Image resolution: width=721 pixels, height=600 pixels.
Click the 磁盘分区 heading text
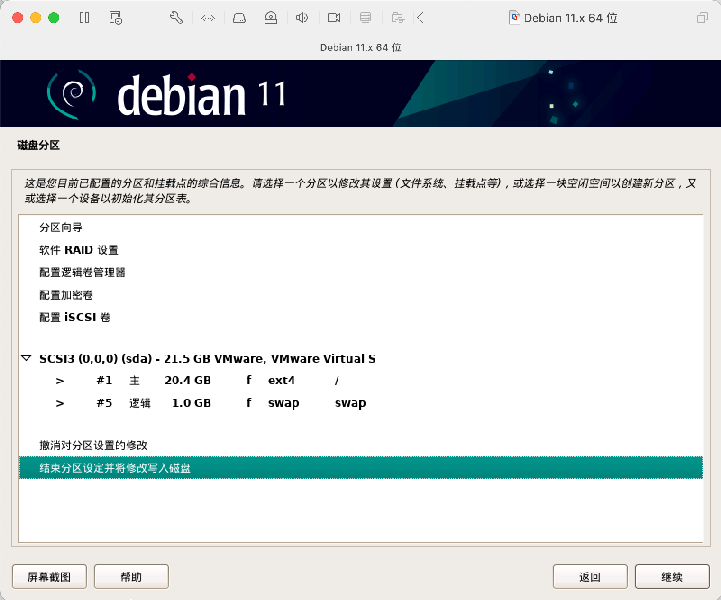click(39, 145)
